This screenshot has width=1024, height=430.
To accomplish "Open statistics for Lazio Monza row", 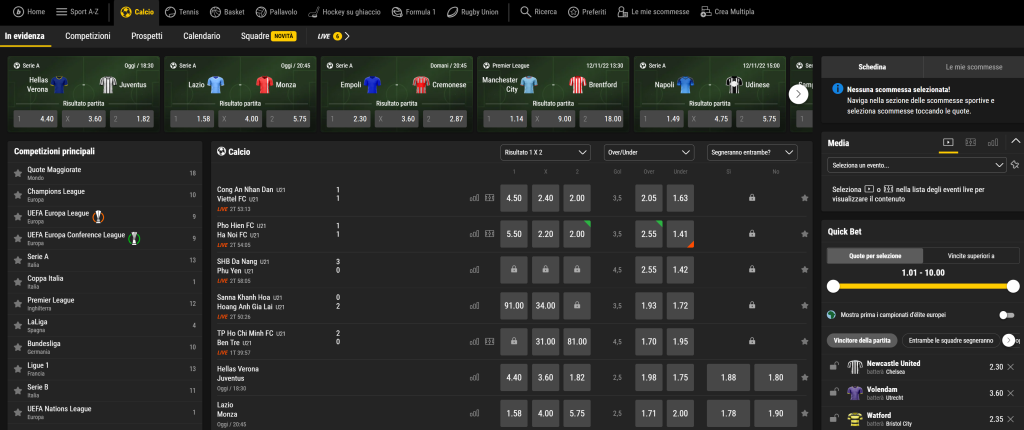I will 474,413.
